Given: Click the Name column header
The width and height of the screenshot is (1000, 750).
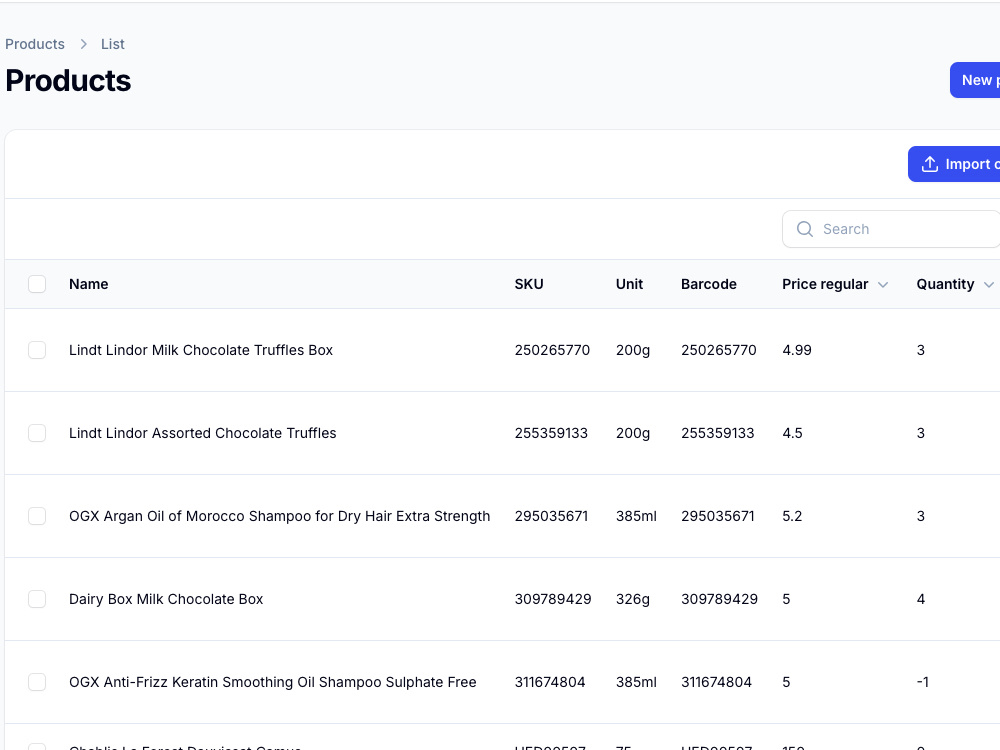Looking at the screenshot, I should tap(89, 284).
